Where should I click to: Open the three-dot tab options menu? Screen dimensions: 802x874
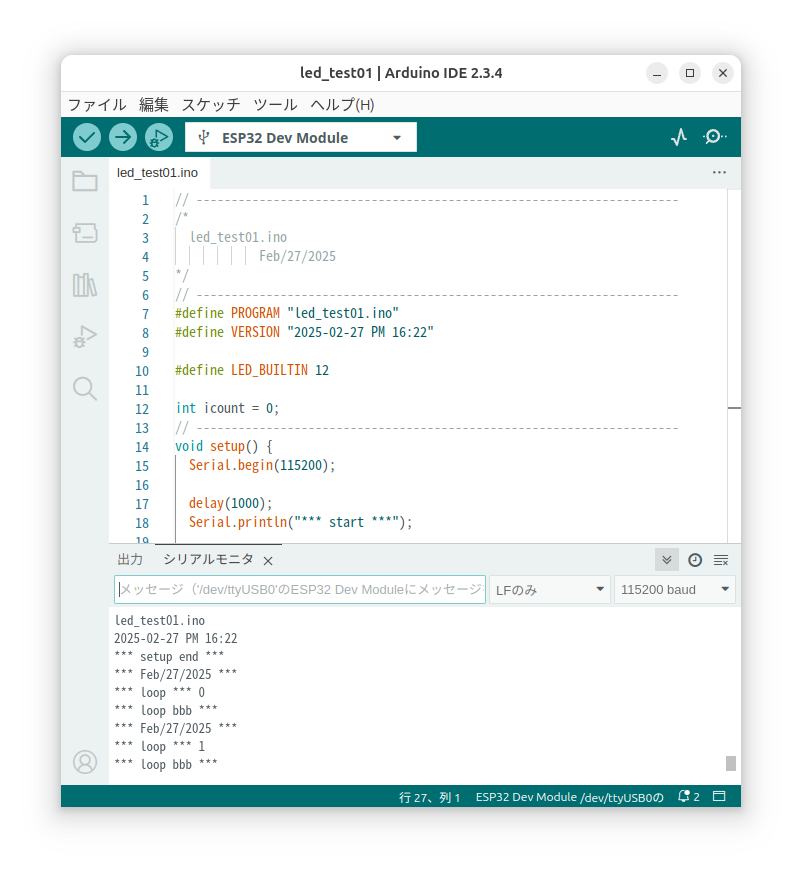click(x=720, y=173)
